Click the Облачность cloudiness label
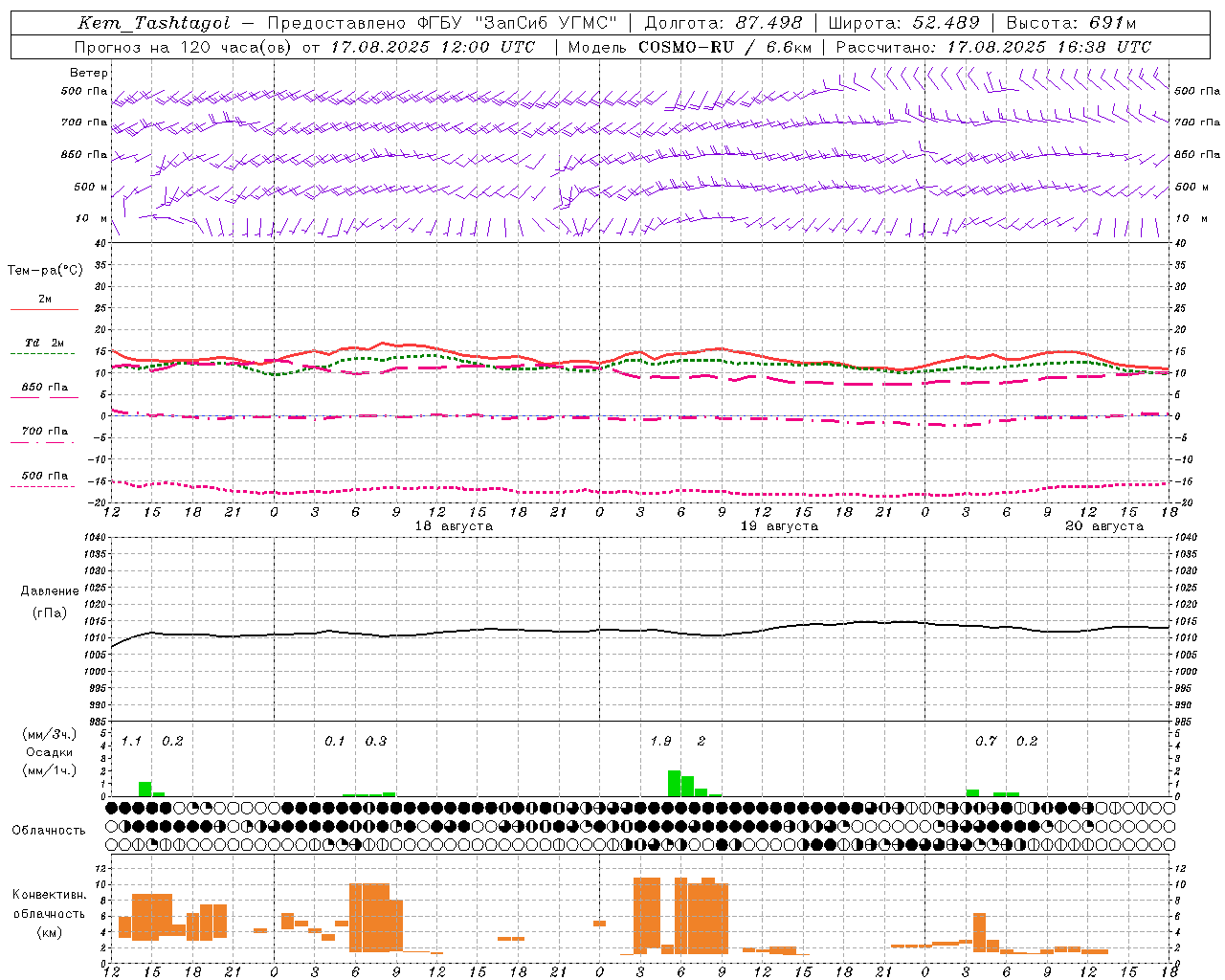 click(x=49, y=830)
